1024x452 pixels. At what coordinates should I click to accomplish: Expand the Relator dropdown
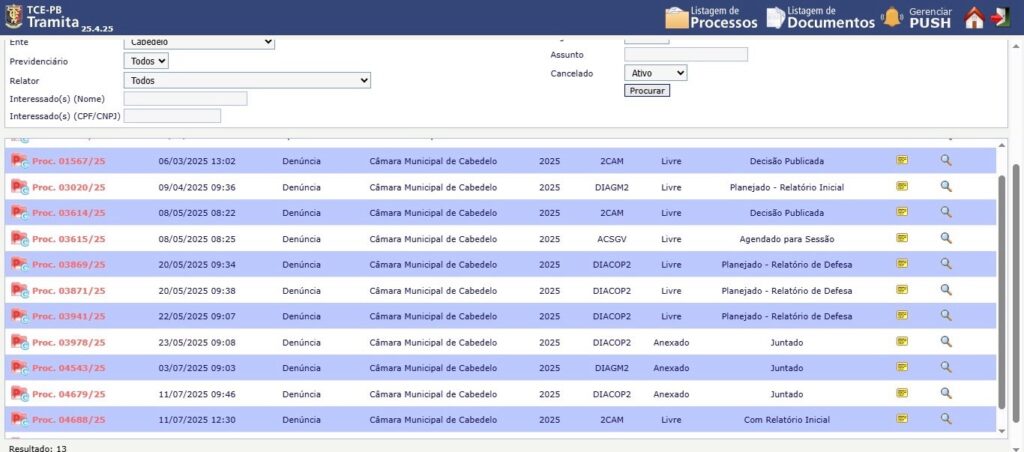click(x=247, y=80)
